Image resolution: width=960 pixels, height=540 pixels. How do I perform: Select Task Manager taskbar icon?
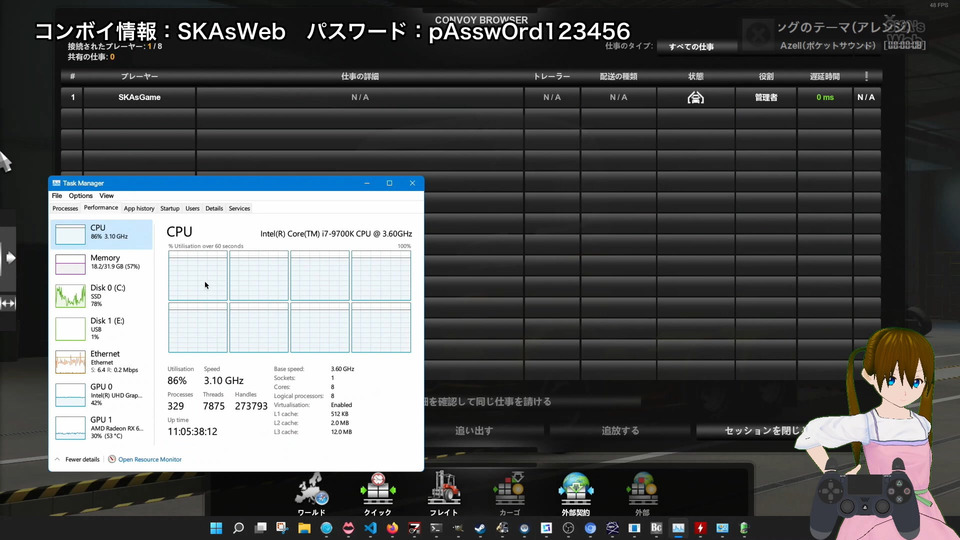coord(678,528)
